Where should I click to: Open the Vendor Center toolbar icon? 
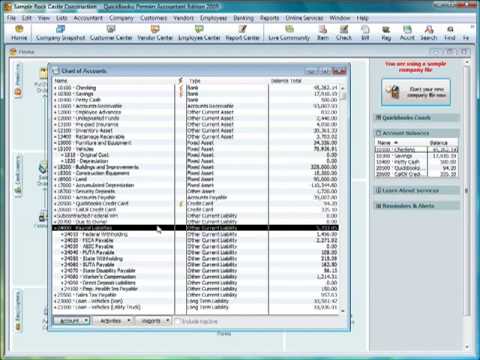[x=155, y=33]
